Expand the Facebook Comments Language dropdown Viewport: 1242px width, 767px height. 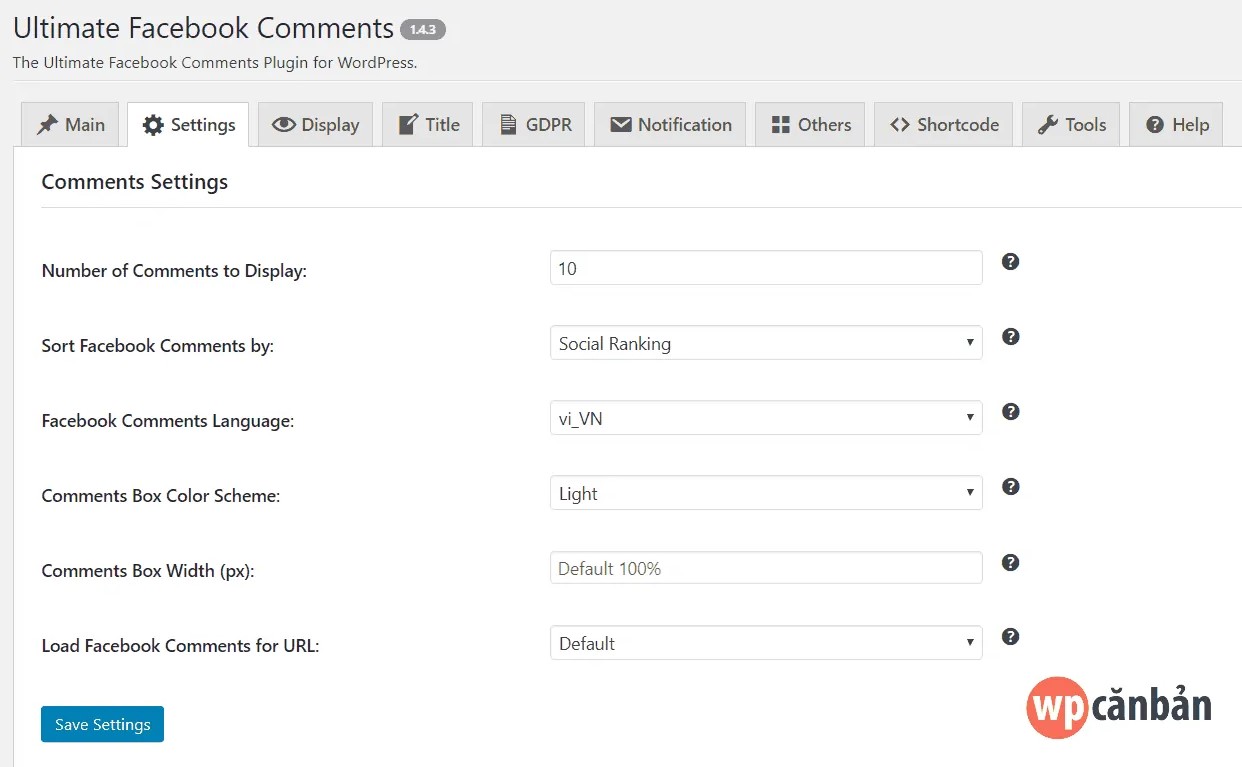[765, 418]
